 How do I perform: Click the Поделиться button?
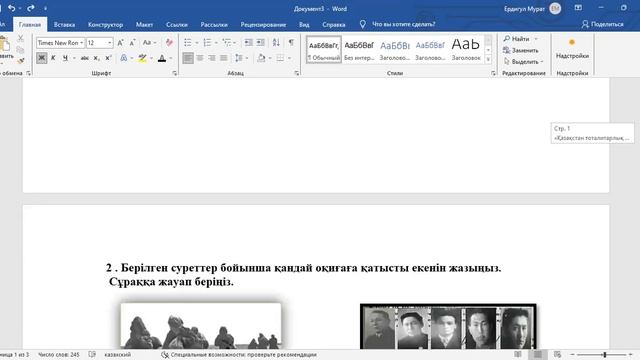pos(602,24)
